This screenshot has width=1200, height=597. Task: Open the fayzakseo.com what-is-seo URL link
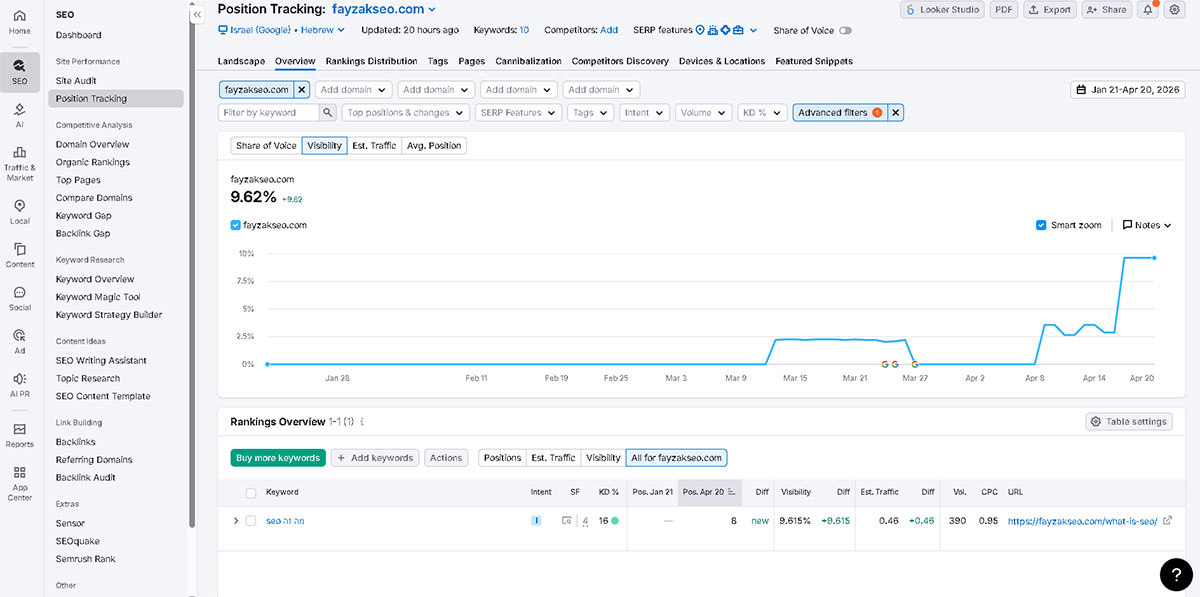[x=1082, y=521]
